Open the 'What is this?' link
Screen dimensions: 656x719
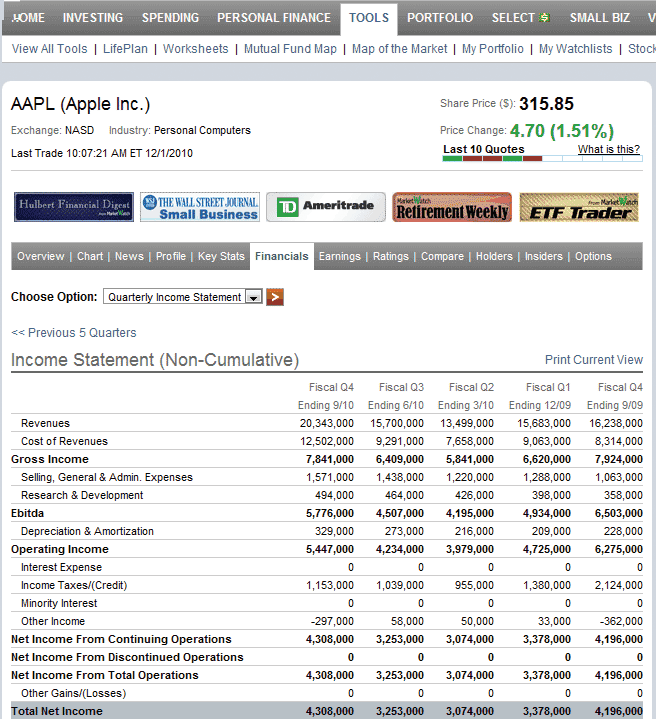pos(608,150)
